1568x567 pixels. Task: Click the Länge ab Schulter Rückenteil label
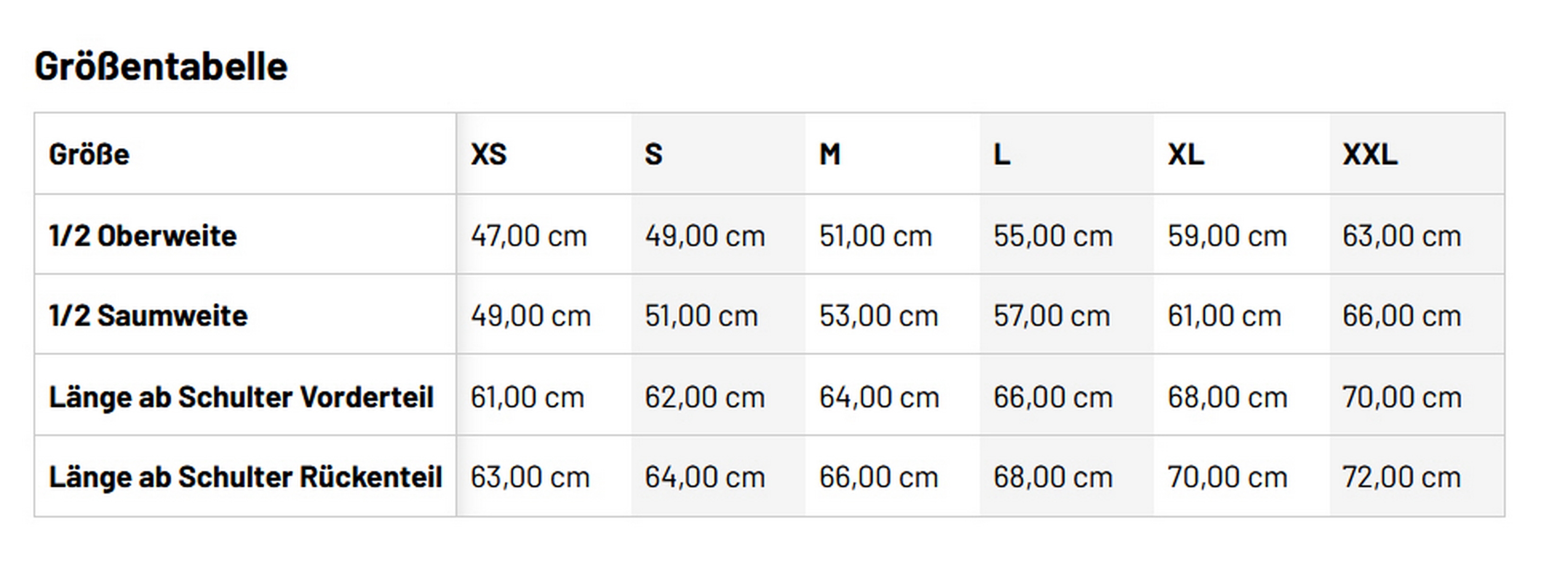[245, 477]
